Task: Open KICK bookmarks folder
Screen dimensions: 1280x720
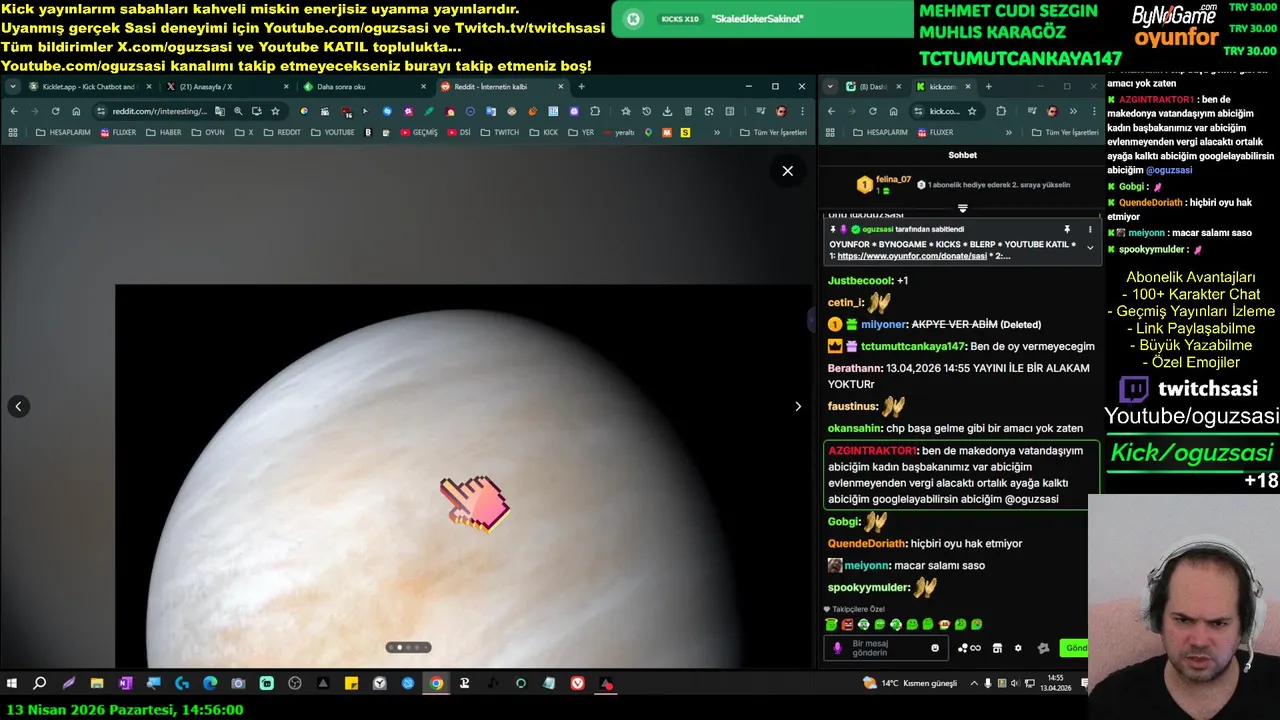Action: pyautogui.click(x=544, y=132)
